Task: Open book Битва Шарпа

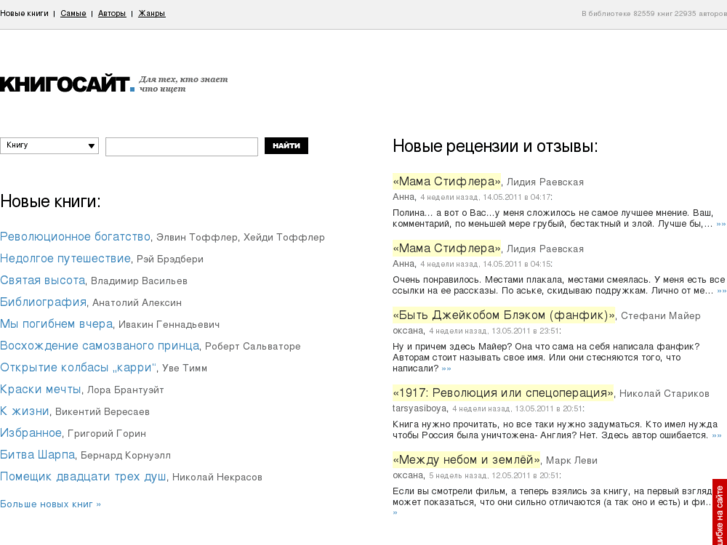Action: point(37,455)
